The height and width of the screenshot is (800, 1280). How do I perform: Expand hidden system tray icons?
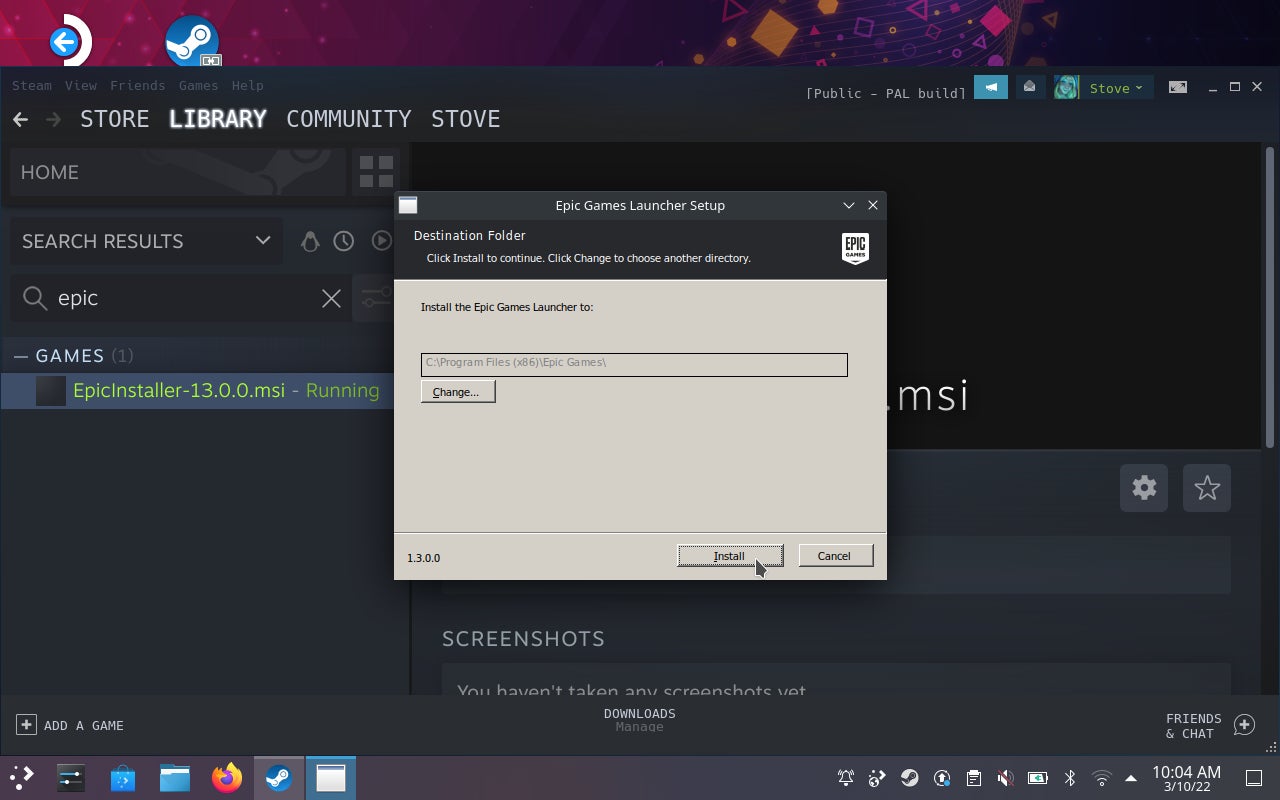(x=1131, y=777)
